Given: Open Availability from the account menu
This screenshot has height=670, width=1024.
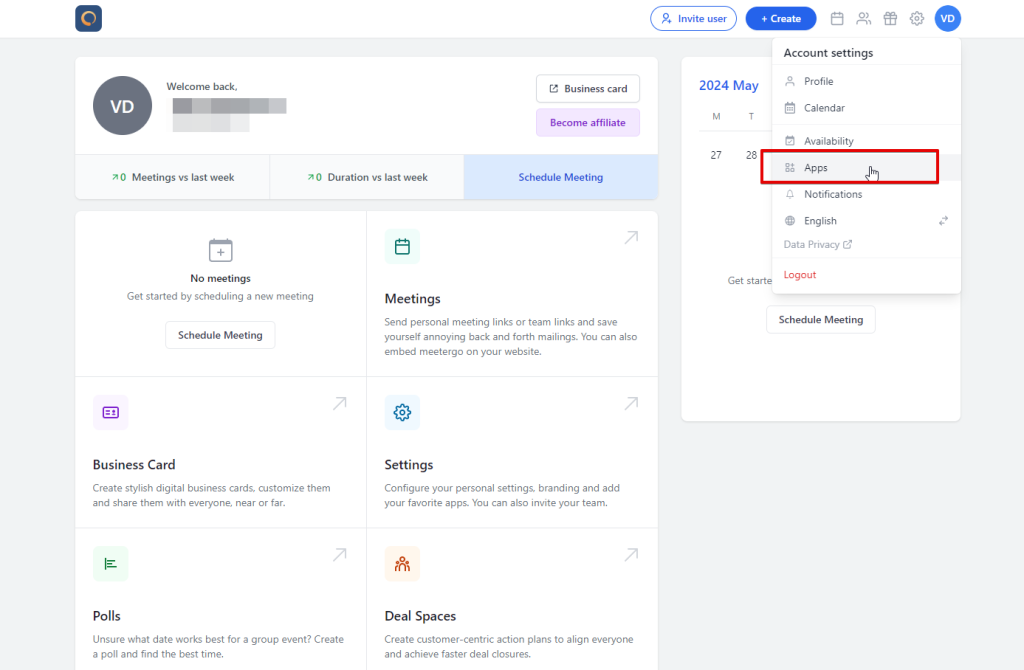Looking at the screenshot, I should coord(828,141).
